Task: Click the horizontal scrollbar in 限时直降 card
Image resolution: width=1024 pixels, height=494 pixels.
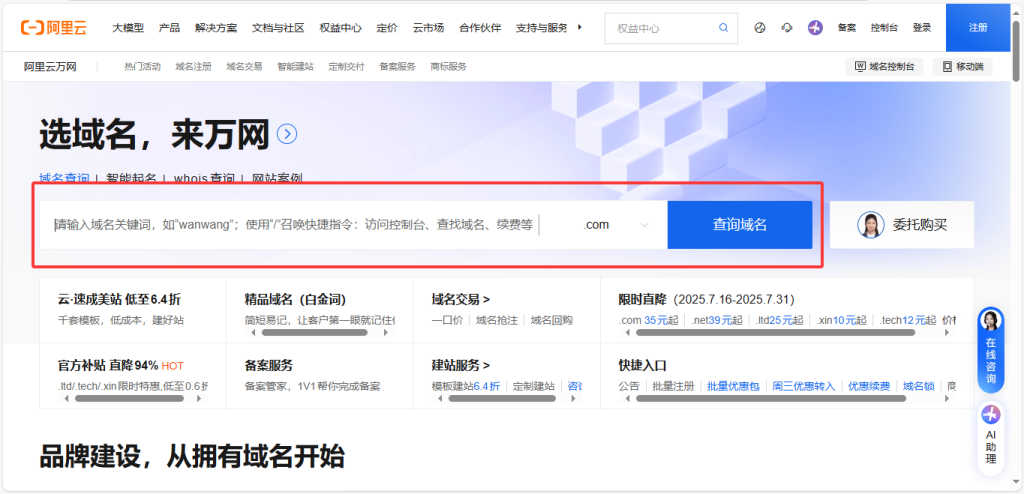Action: [775, 333]
